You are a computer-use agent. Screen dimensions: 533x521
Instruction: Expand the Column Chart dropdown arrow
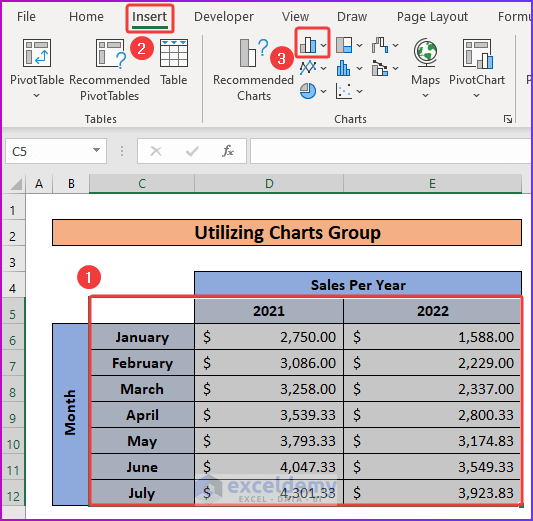click(324, 45)
